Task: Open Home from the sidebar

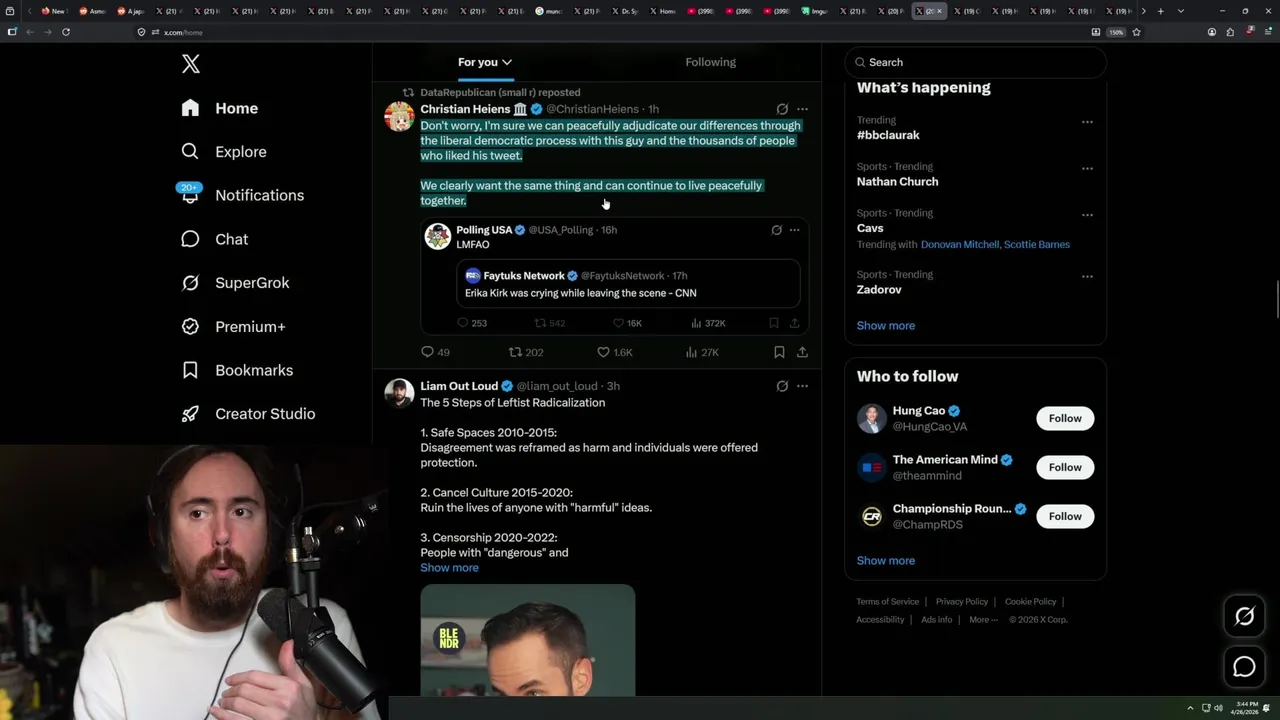Action: (x=220, y=108)
